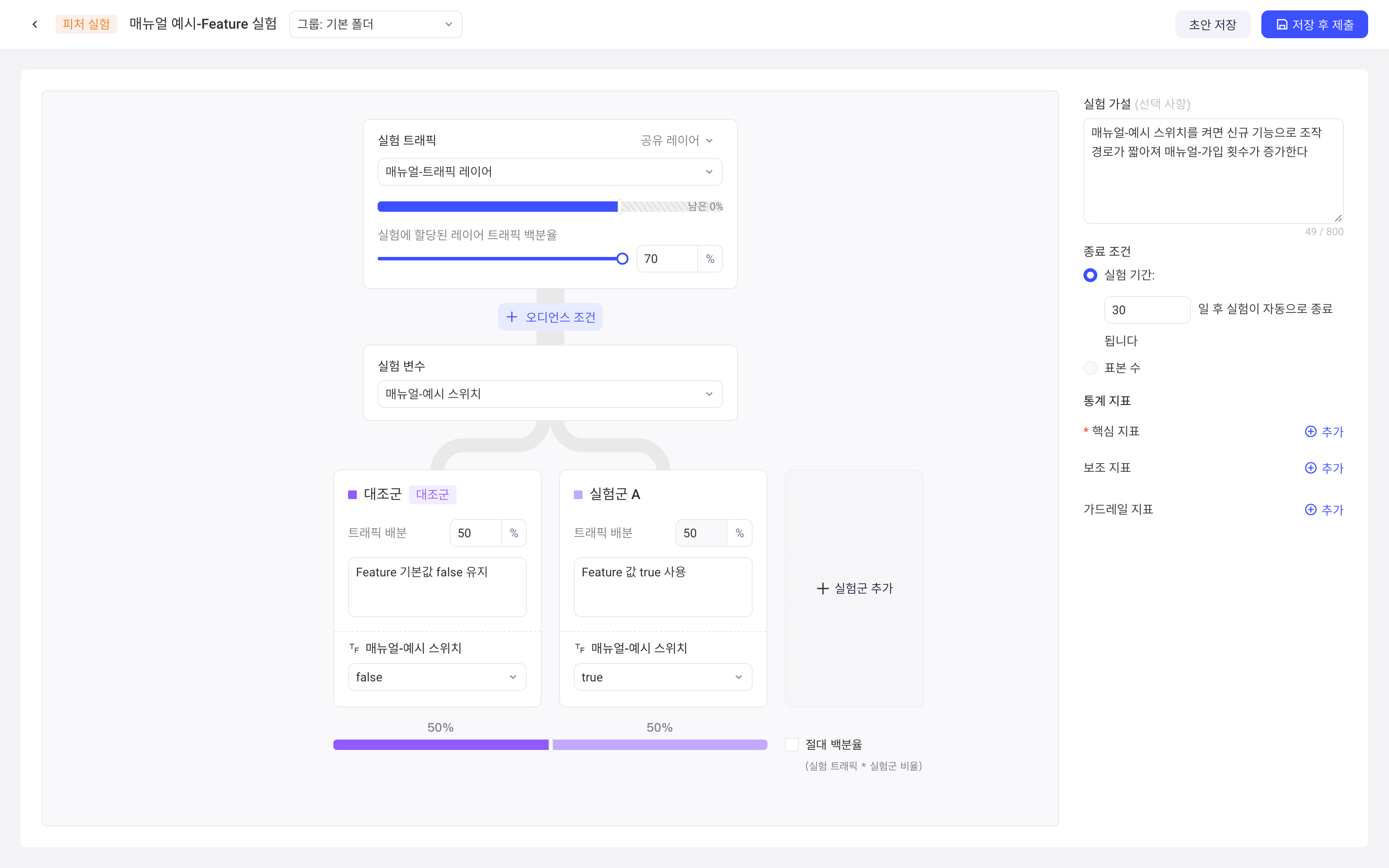The height and width of the screenshot is (868, 1389).
Task: Open the 그룹: 기본 폴더 dropdown
Action: [375, 24]
